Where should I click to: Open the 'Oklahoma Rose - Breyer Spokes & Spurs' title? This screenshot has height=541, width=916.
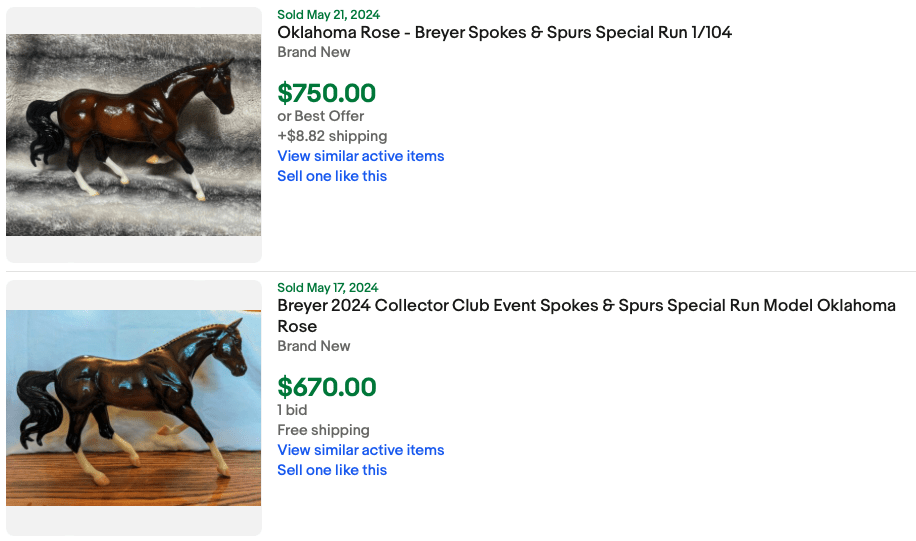pyautogui.click(x=504, y=32)
